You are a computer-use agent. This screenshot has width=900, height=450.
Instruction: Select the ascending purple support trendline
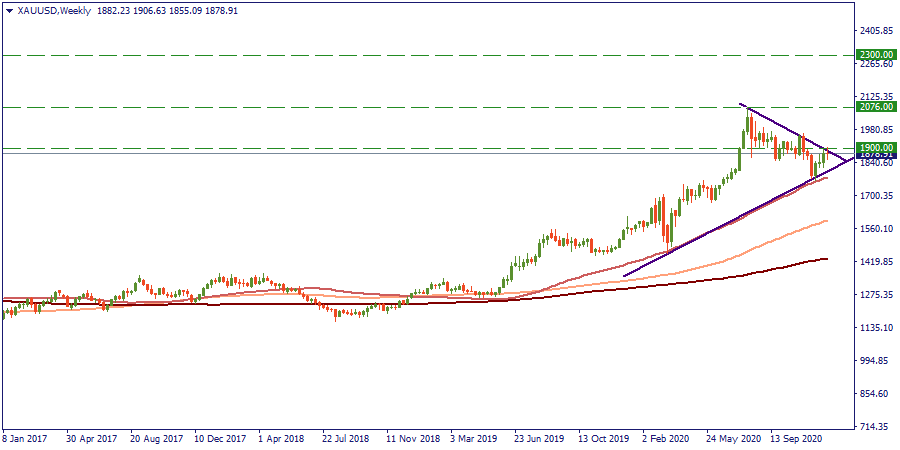pyautogui.click(x=700, y=235)
